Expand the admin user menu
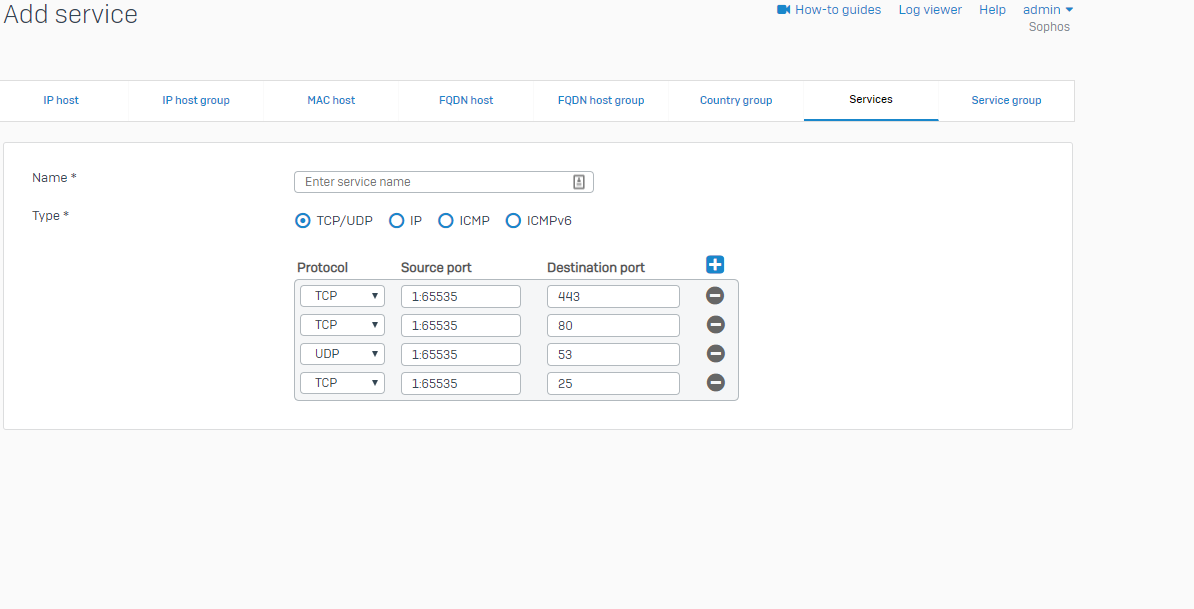1194x609 pixels. pyautogui.click(x=1047, y=10)
